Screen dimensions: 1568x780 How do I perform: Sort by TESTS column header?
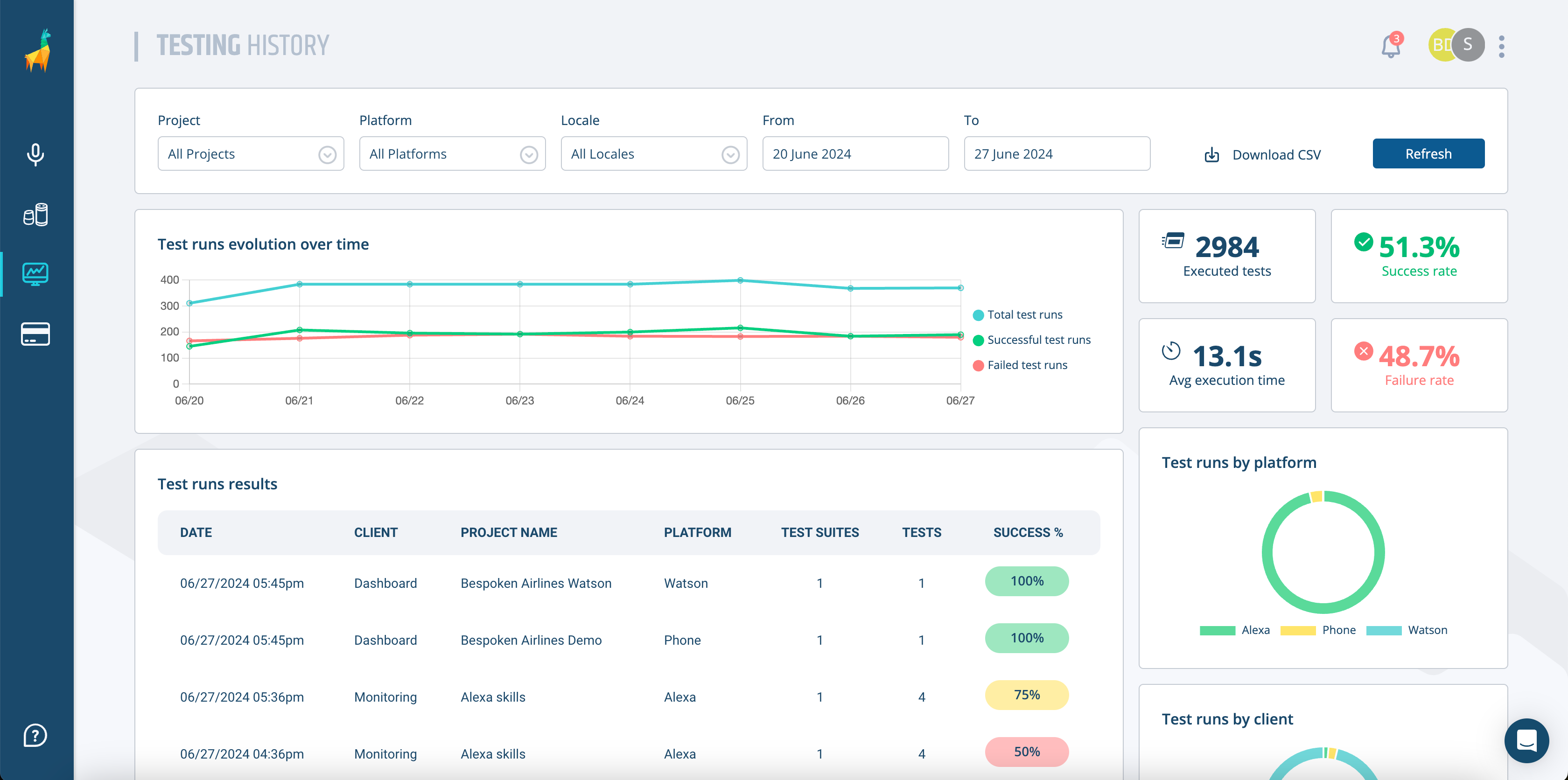pos(922,532)
